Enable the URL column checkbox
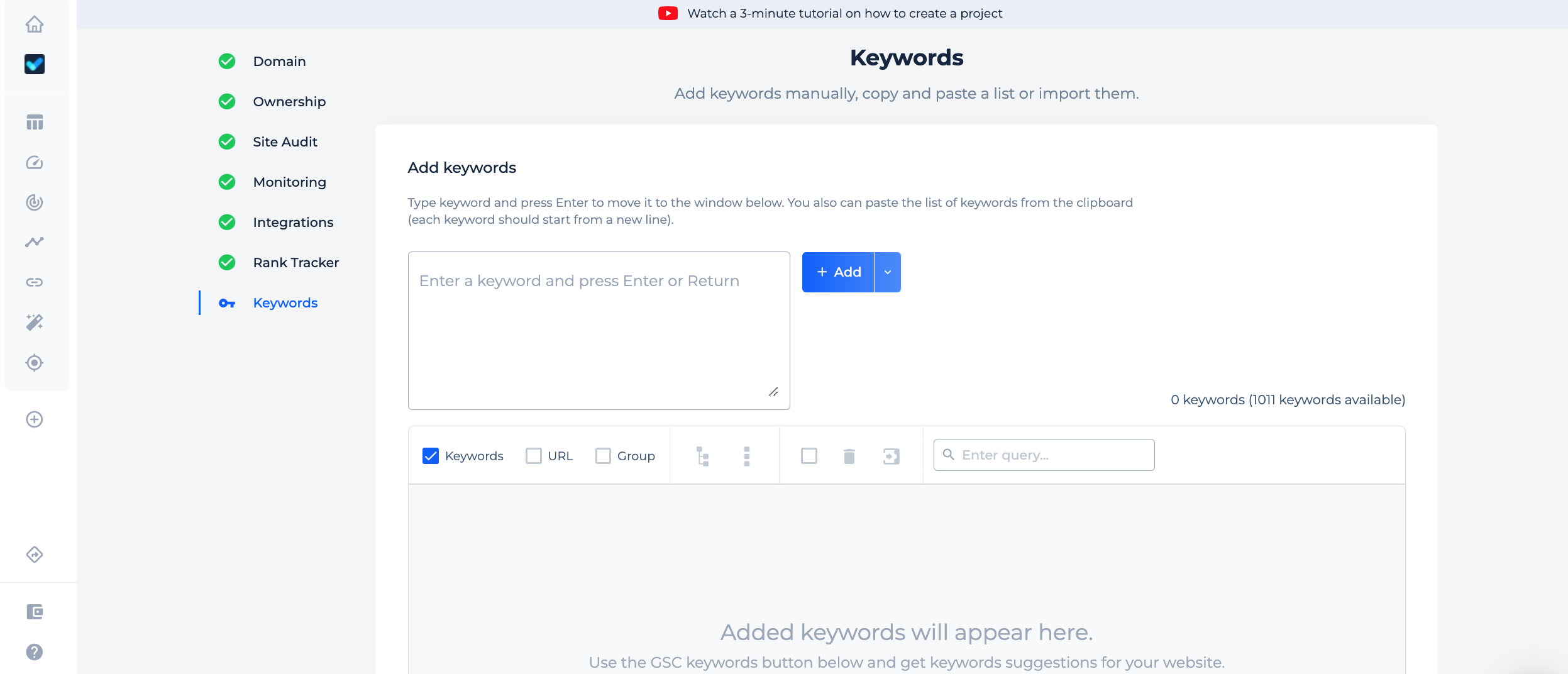Viewport: 1568px width, 674px height. (534, 456)
